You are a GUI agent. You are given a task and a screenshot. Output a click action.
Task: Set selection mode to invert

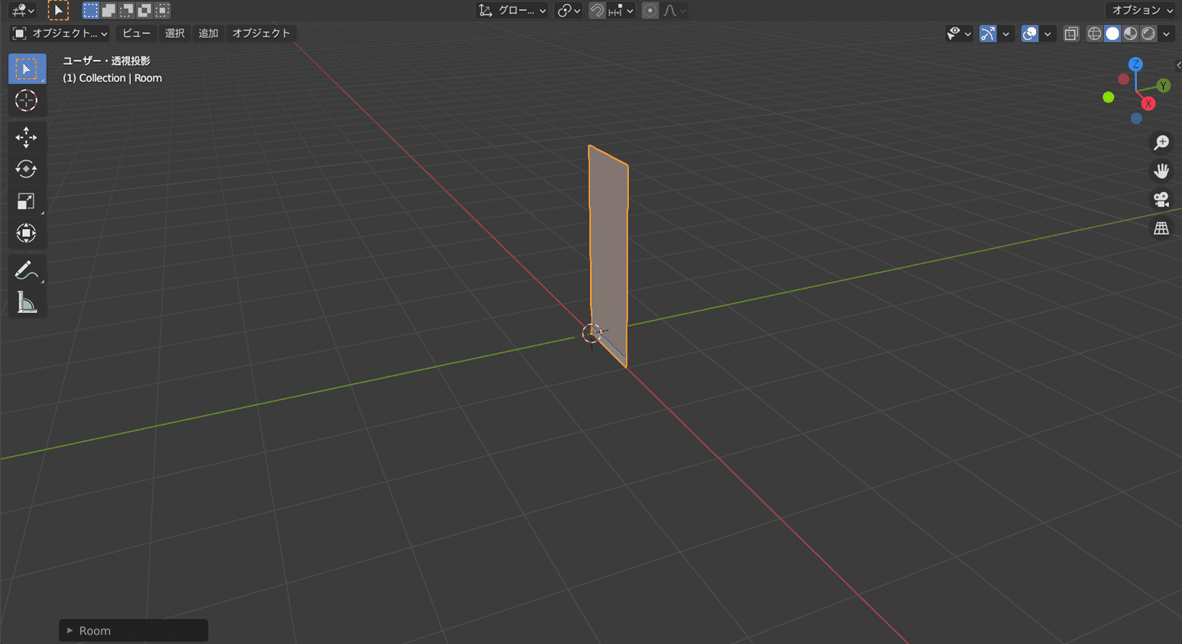coord(145,11)
